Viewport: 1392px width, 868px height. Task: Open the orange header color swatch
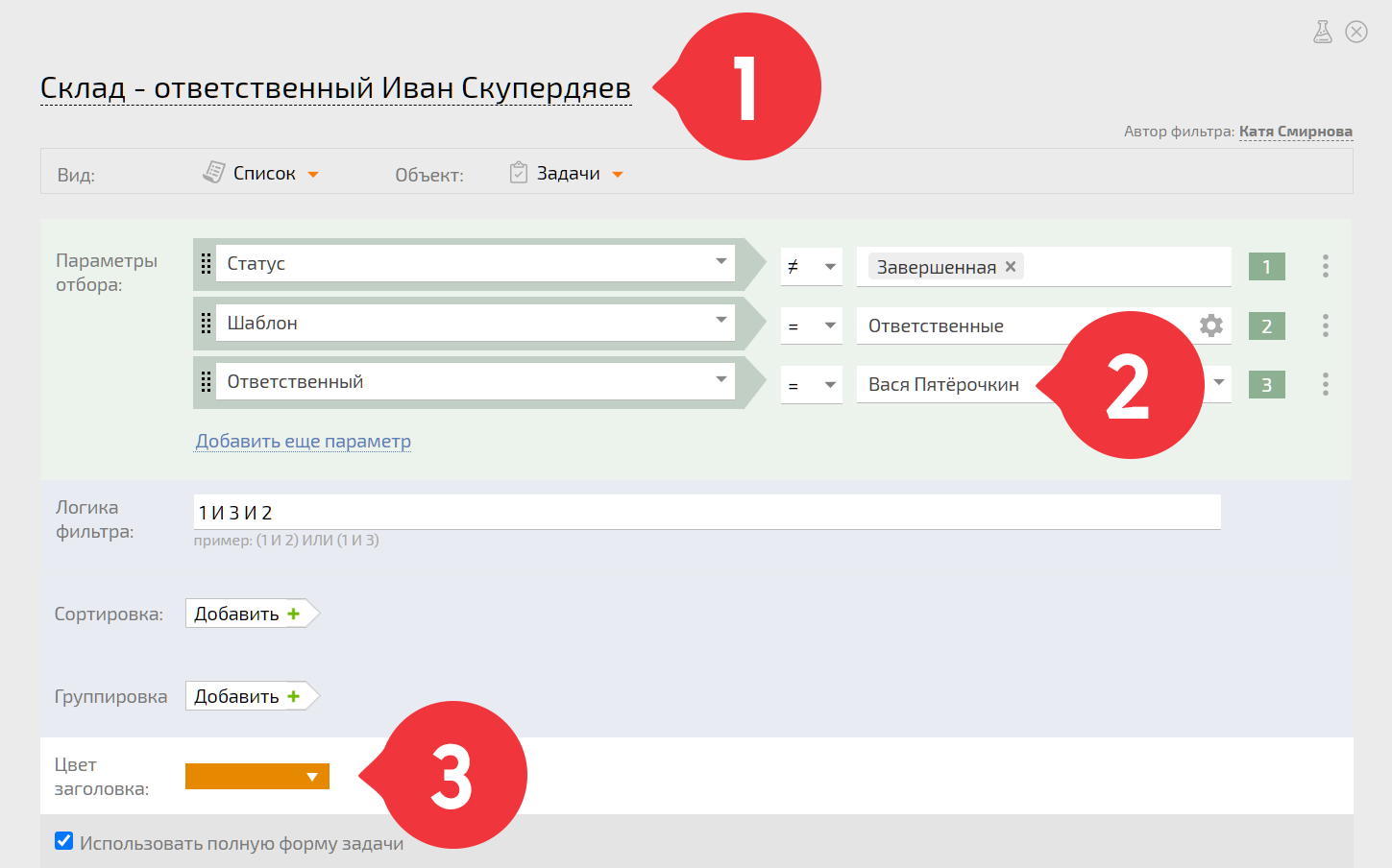point(257,776)
